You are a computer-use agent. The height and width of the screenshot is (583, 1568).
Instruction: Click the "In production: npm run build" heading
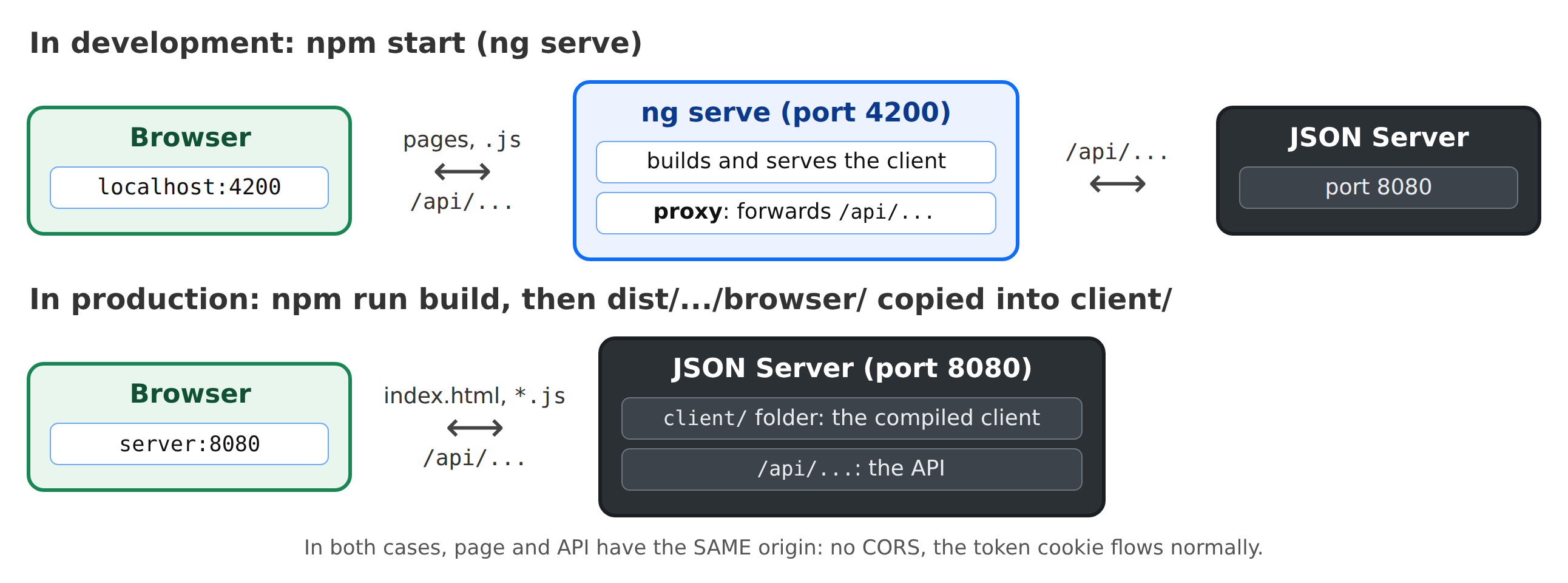click(x=600, y=300)
